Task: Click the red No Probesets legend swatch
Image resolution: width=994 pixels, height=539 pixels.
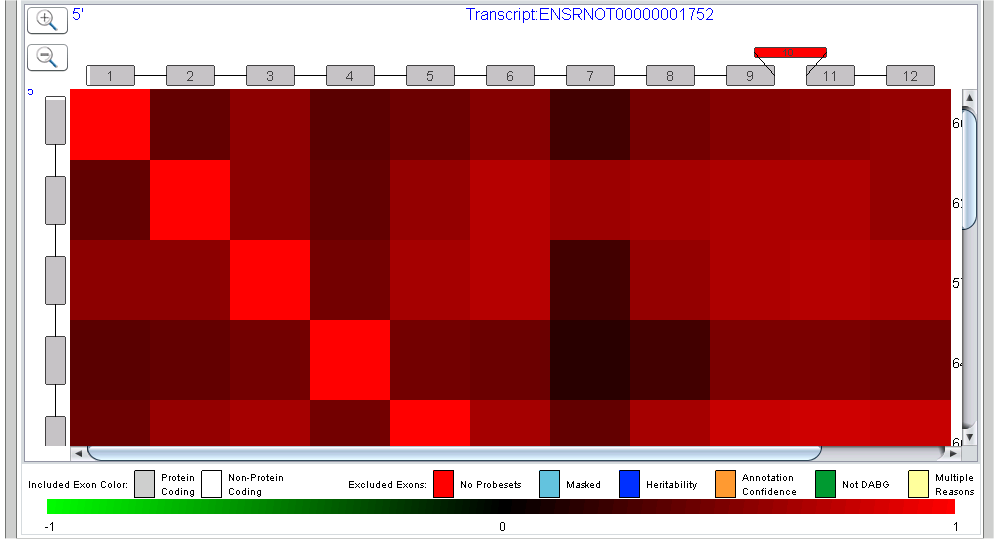Action: 443,484
